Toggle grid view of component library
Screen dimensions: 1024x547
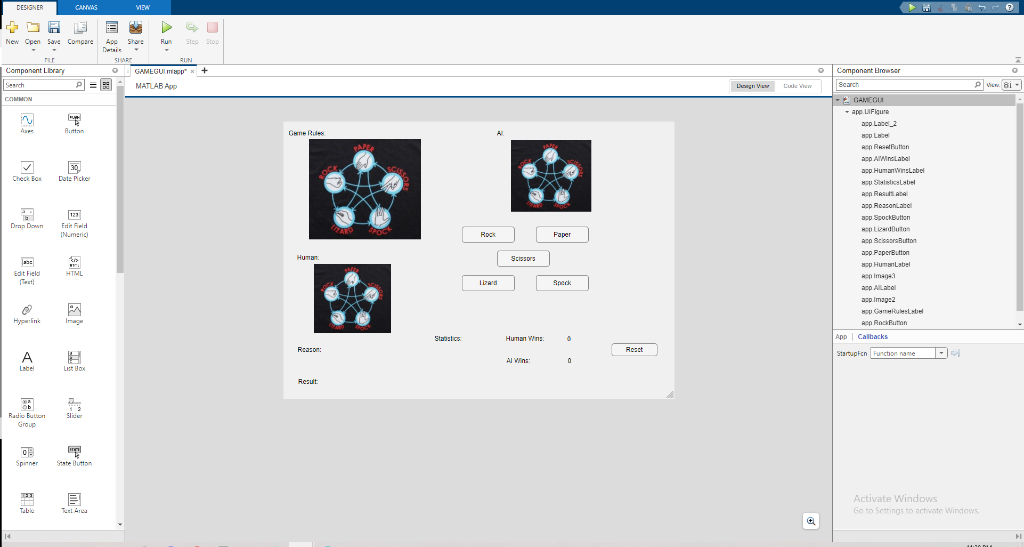coord(106,85)
